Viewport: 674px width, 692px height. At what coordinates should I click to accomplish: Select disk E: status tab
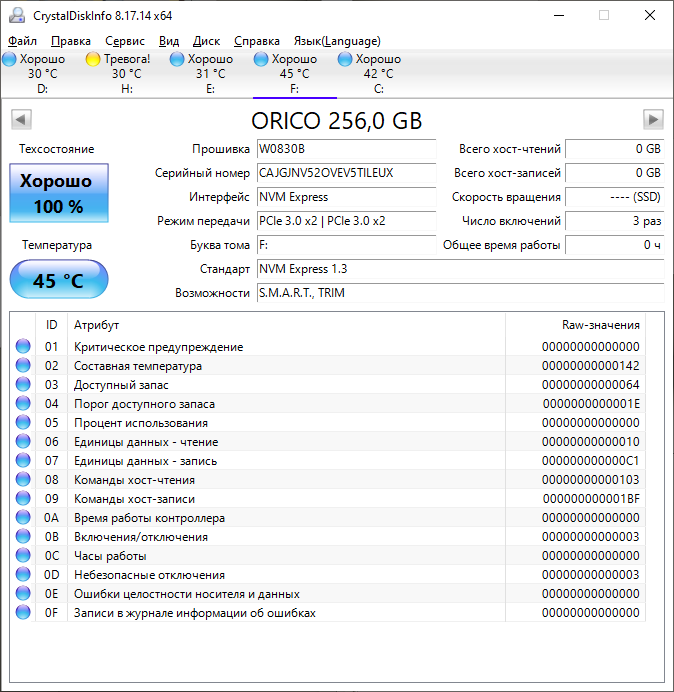pos(211,74)
